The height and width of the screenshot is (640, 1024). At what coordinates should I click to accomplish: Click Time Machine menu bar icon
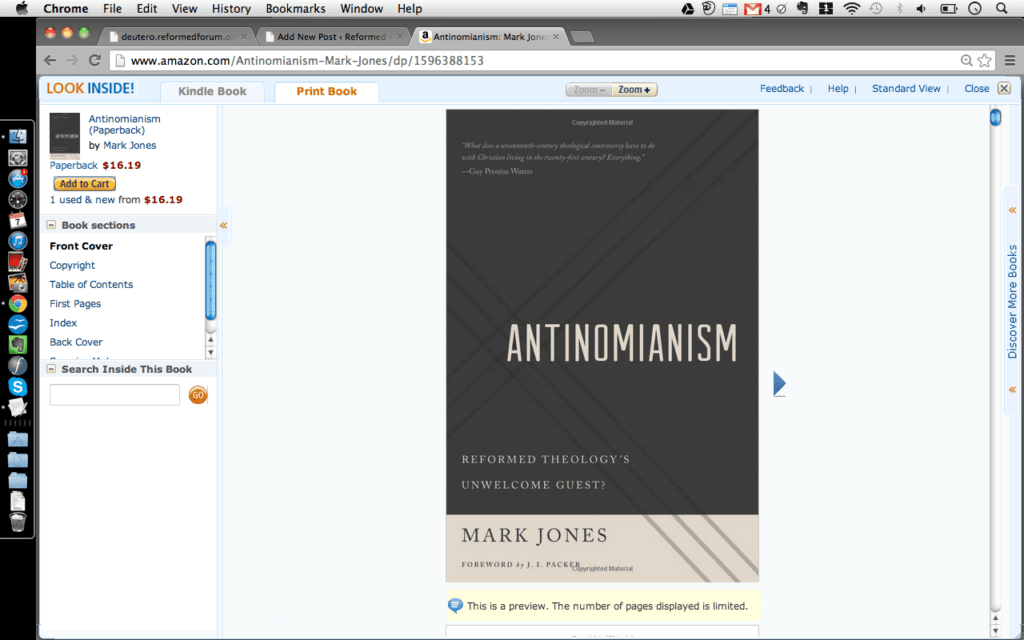(876, 8)
